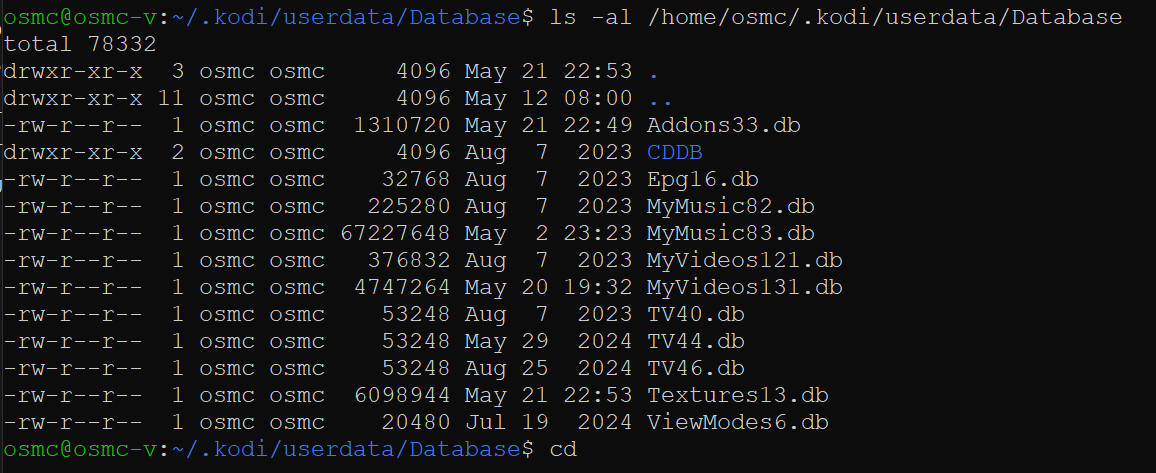
Task: Click the Textures13.db filename
Action: pos(737,396)
